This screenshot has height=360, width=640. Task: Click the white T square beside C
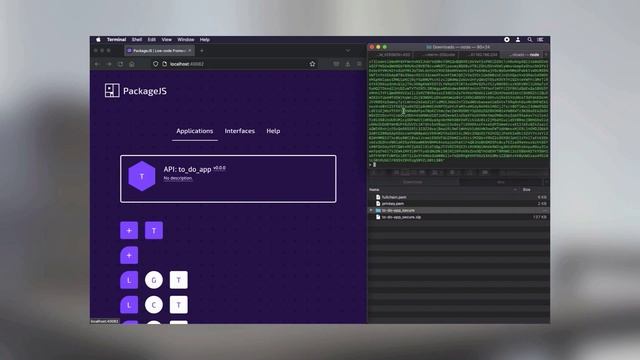[x=179, y=305]
